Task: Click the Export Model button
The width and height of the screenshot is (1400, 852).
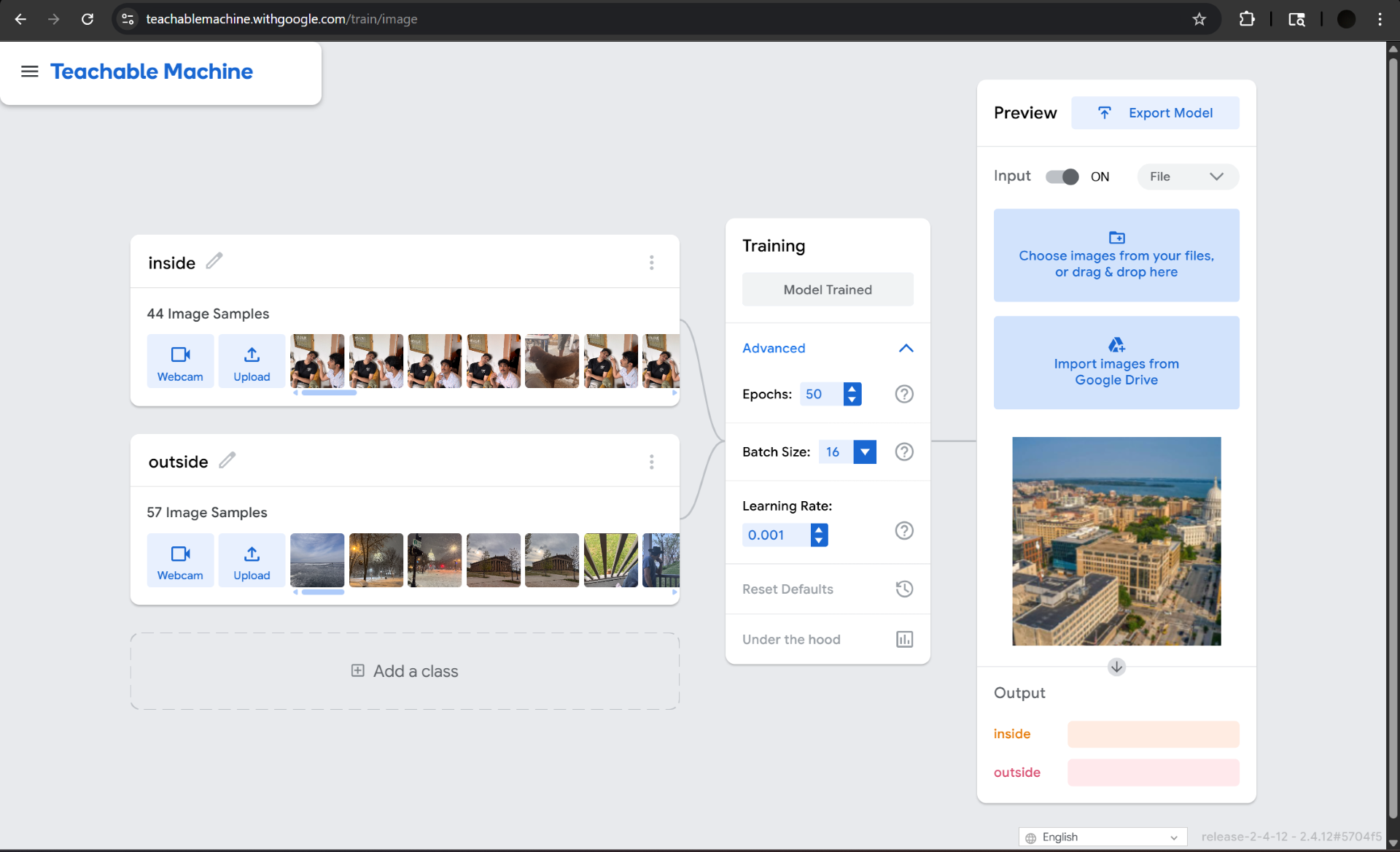Action: [1154, 113]
